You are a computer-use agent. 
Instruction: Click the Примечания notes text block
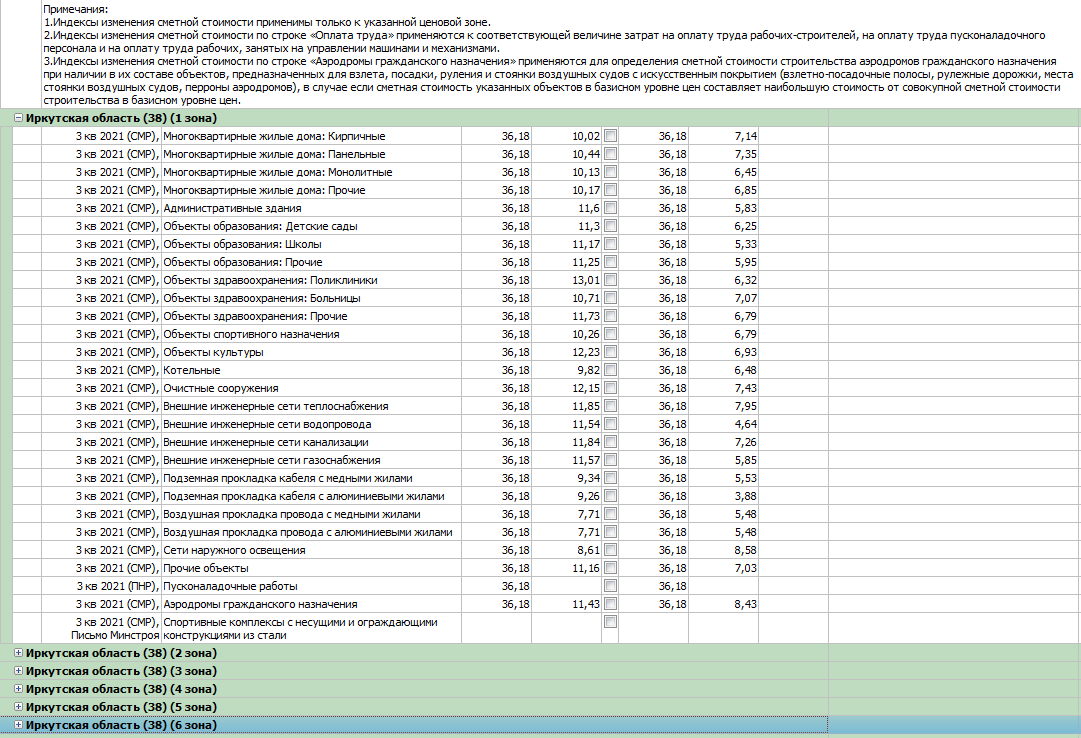(540, 55)
